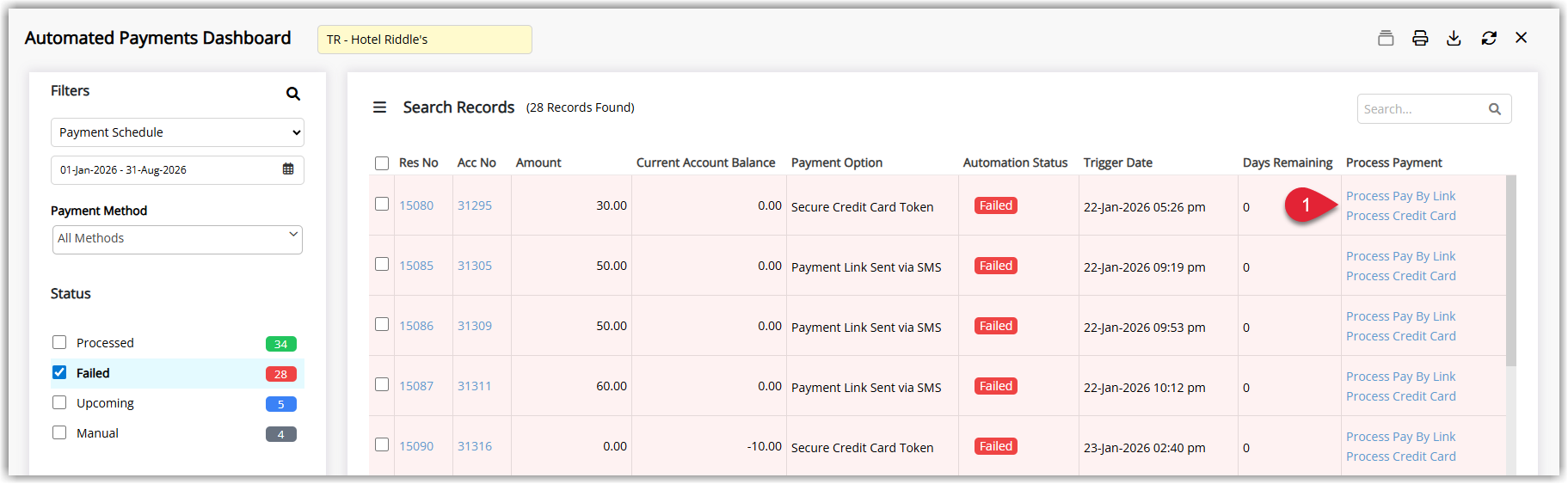Sort by the Automation Status column header
This screenshot has height=484, width=1568.
[1015, 162]
